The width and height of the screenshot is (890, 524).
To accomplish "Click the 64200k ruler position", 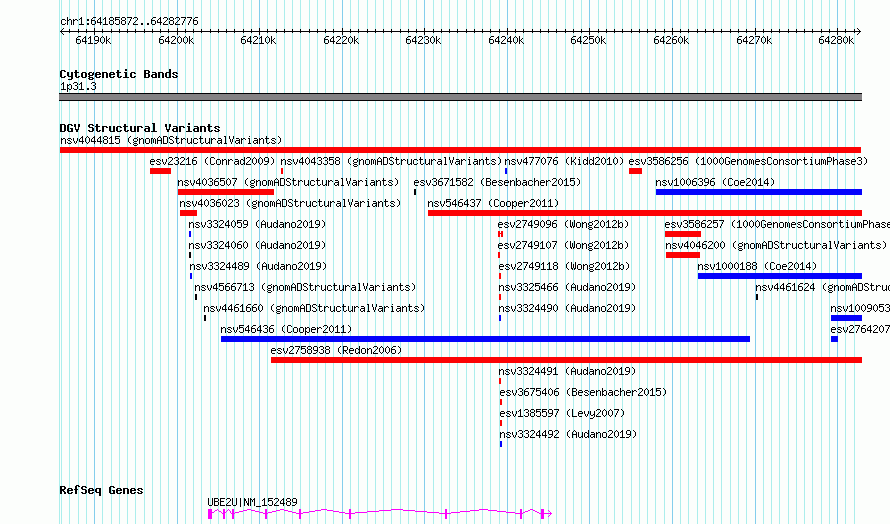I will click(177, 40).
